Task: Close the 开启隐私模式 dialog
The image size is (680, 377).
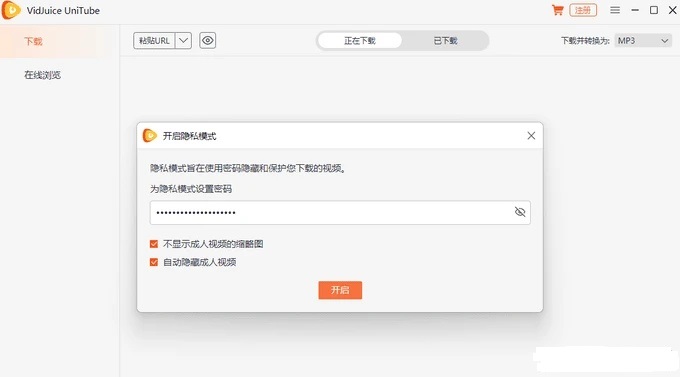Action: click(531, 136)
